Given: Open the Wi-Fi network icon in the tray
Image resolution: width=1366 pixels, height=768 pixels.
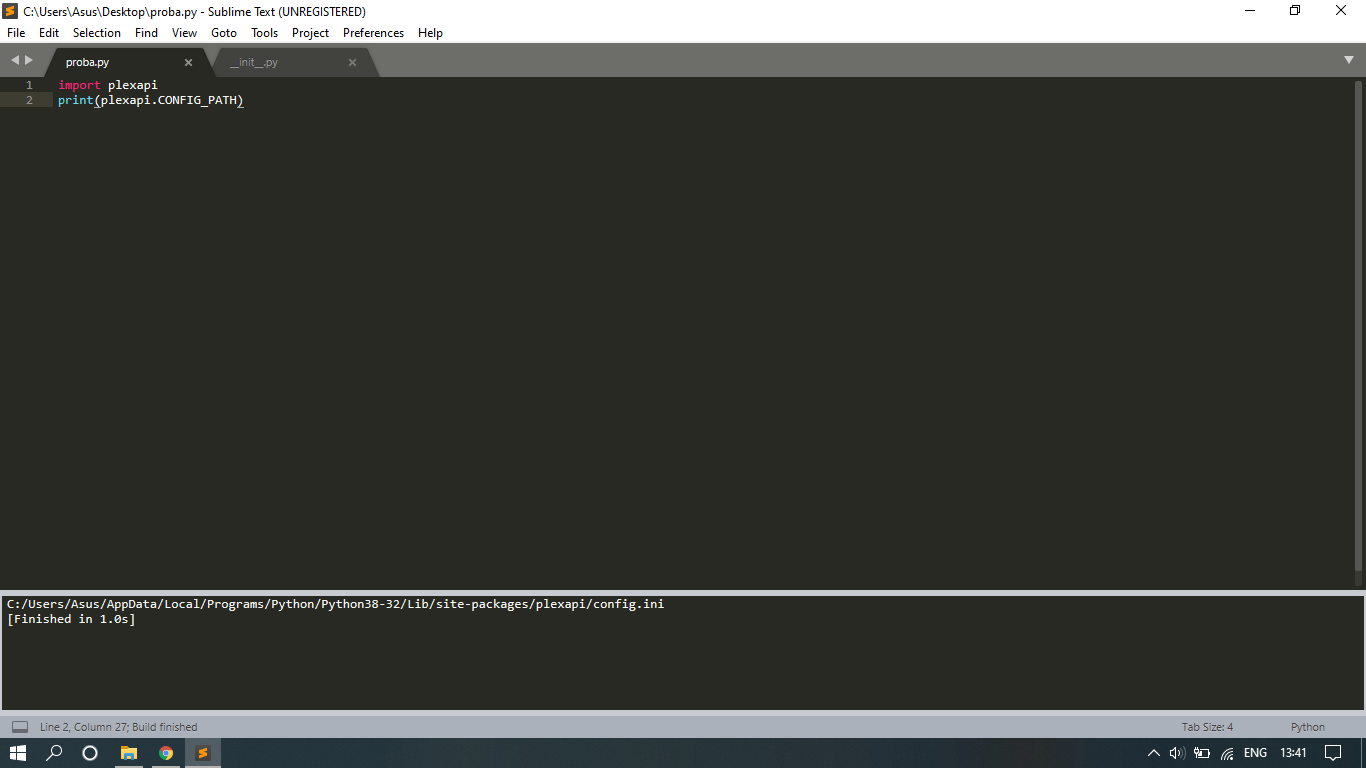Looking at the screenshot, I should pyautogui.click(x=1227, y=752).
